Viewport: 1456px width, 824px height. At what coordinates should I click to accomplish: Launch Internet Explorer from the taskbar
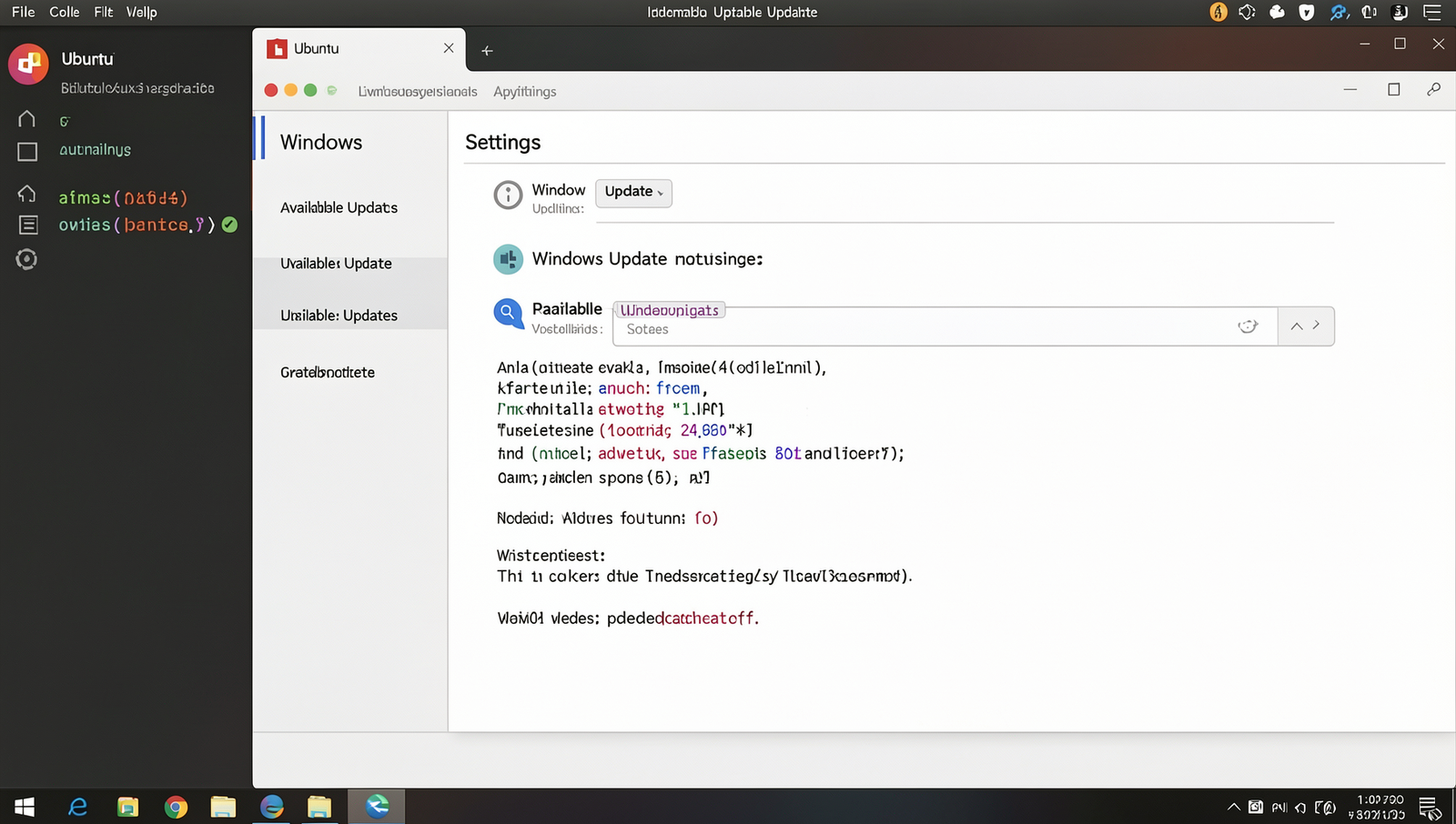78,807
